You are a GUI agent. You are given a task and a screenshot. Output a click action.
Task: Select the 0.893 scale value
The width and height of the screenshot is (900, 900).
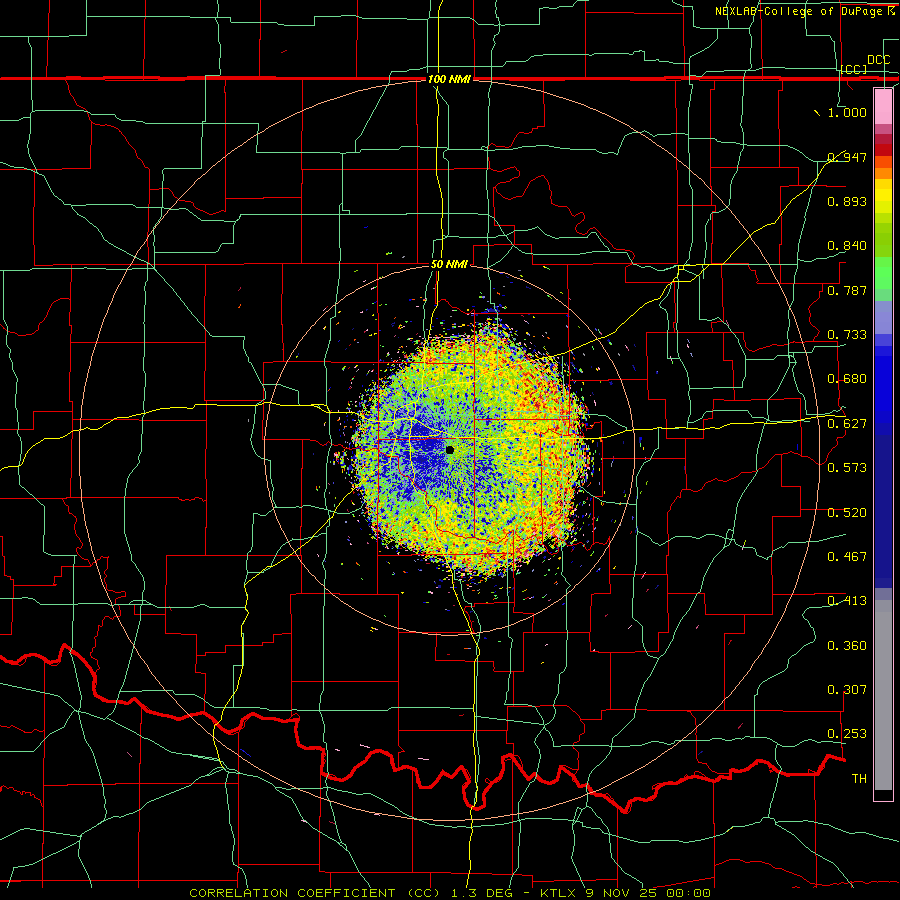[x=847, y=201]
